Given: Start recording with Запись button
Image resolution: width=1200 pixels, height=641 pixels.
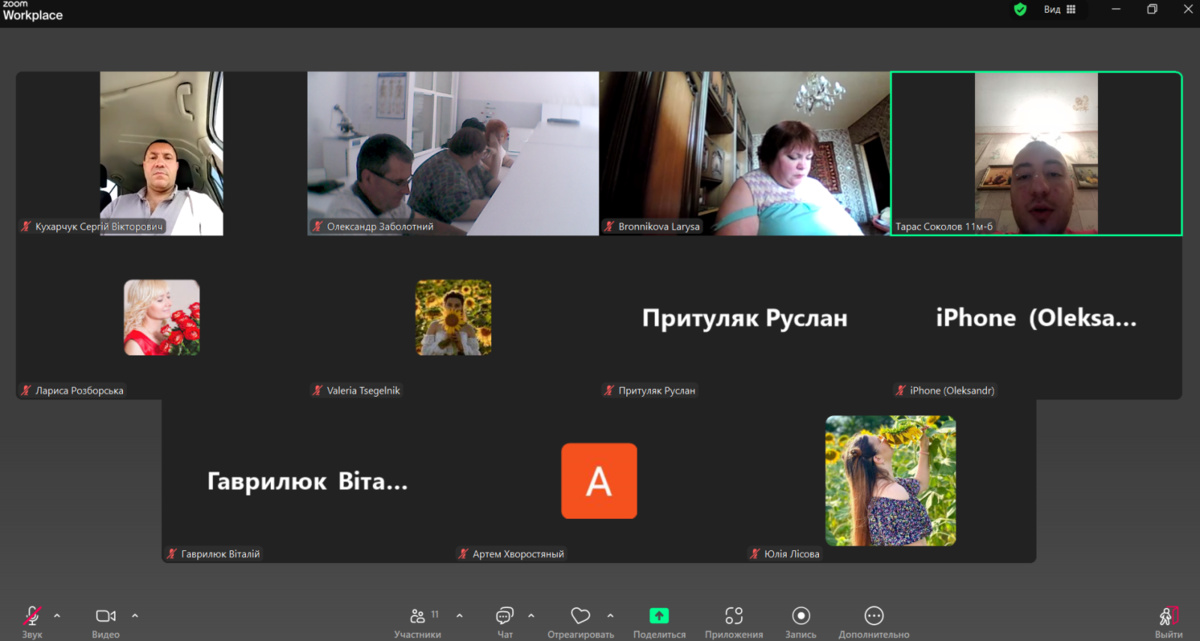Looking at the screenshot, I should pos(801,621).
